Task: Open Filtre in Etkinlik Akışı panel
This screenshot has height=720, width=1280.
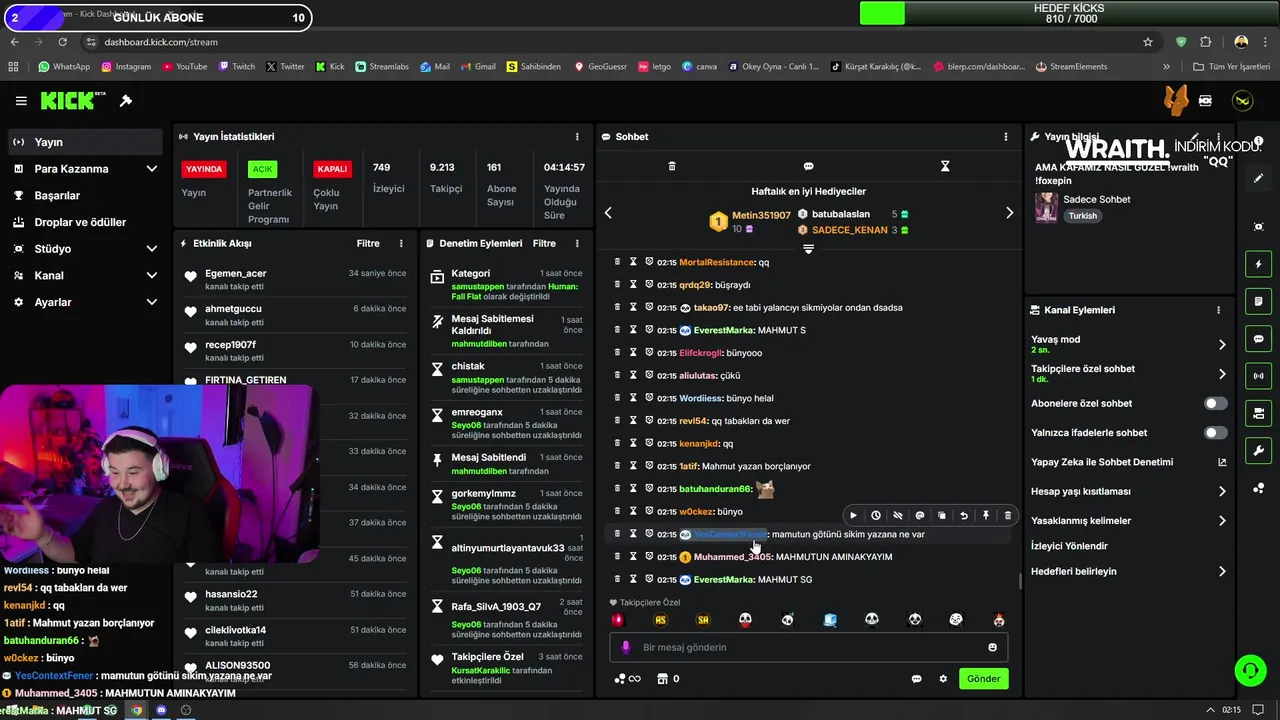Action: click(368, 243)
